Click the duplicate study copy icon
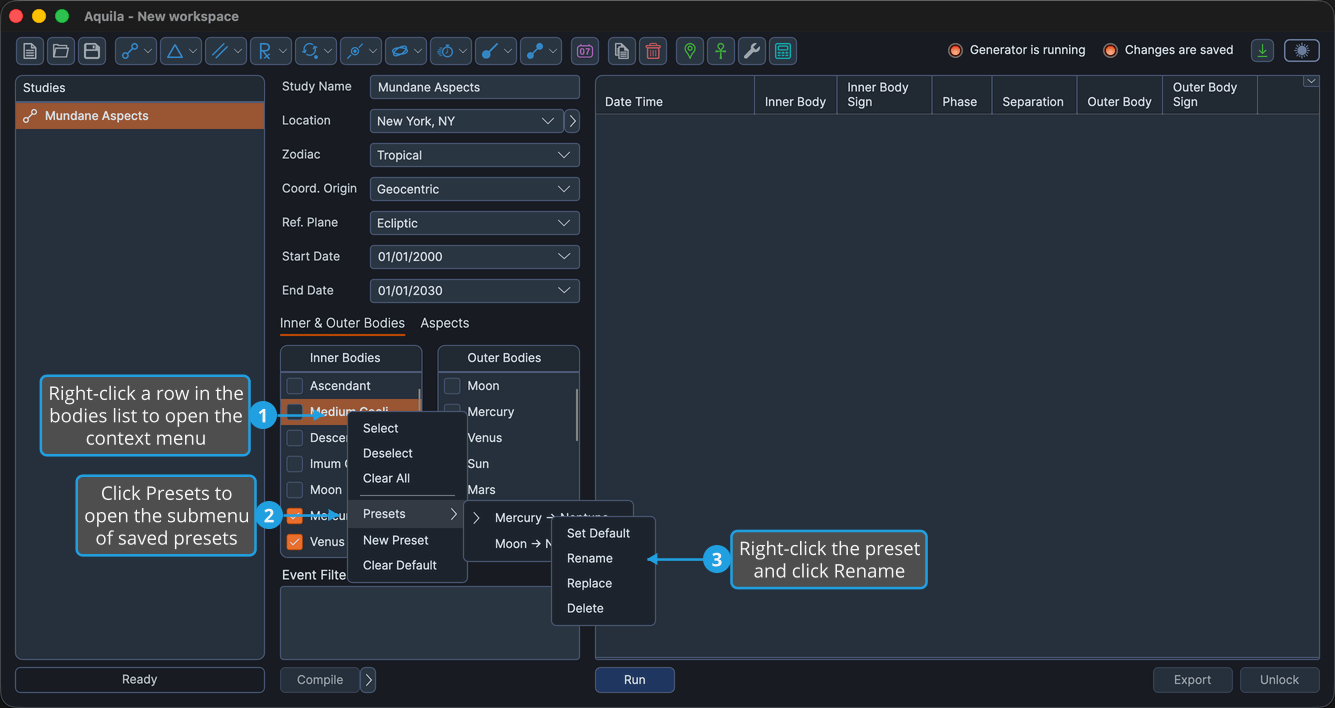The height and width of the screenshot is (708, 1335). click(622, 51)
